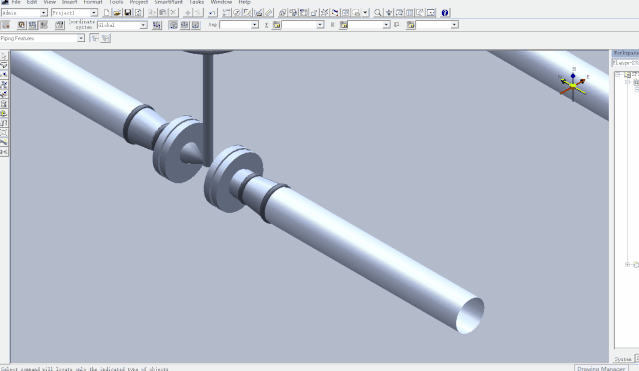Open the Coordinate system Global dropdown
Image resolution: width=639 pixels, height=371 pixels.
point(143,25)
